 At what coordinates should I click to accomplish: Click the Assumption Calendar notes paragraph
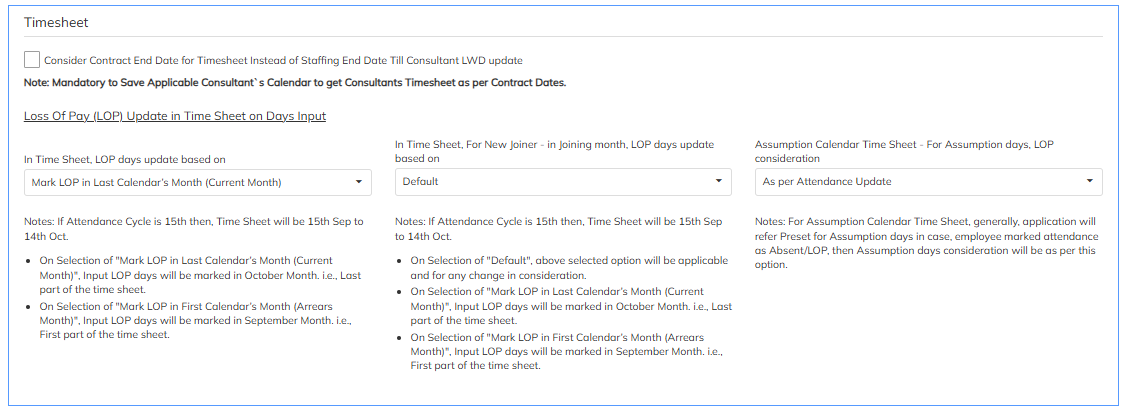click(925, 243)
